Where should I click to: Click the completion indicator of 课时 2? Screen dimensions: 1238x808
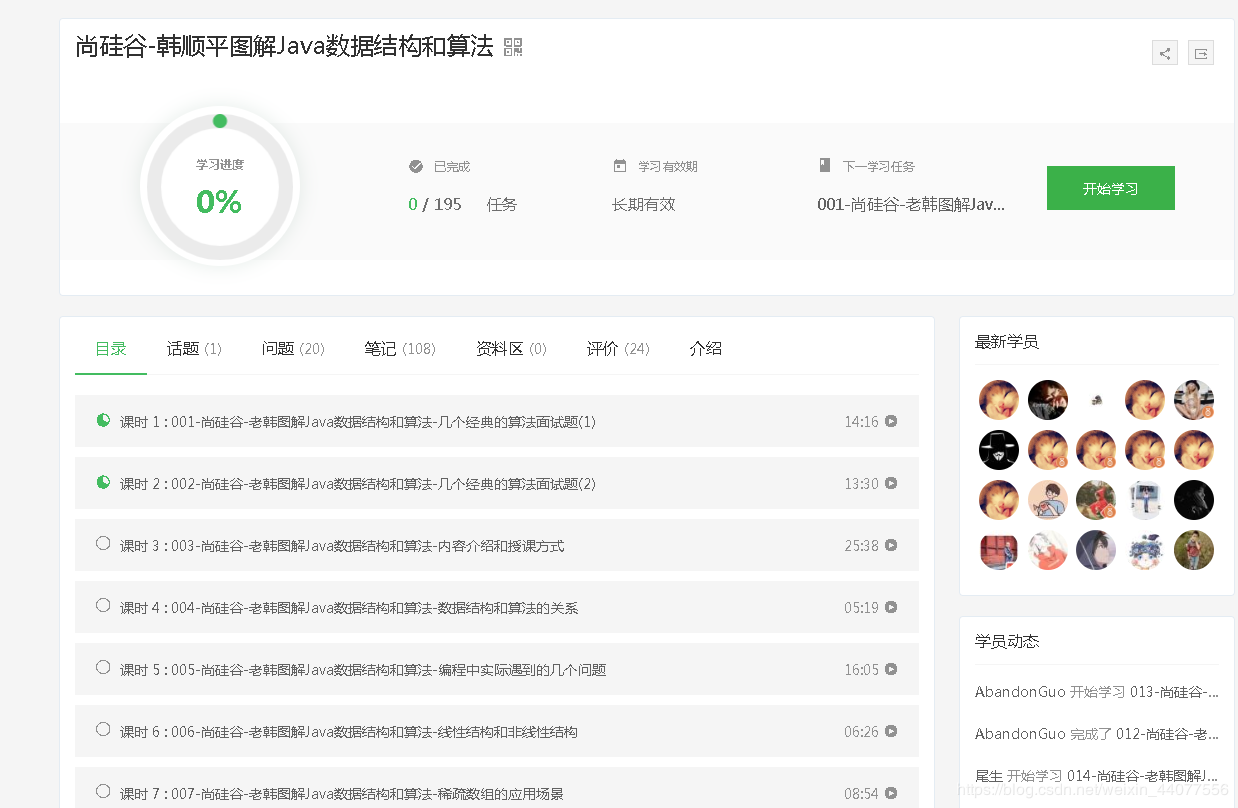[x=102, y=483]
